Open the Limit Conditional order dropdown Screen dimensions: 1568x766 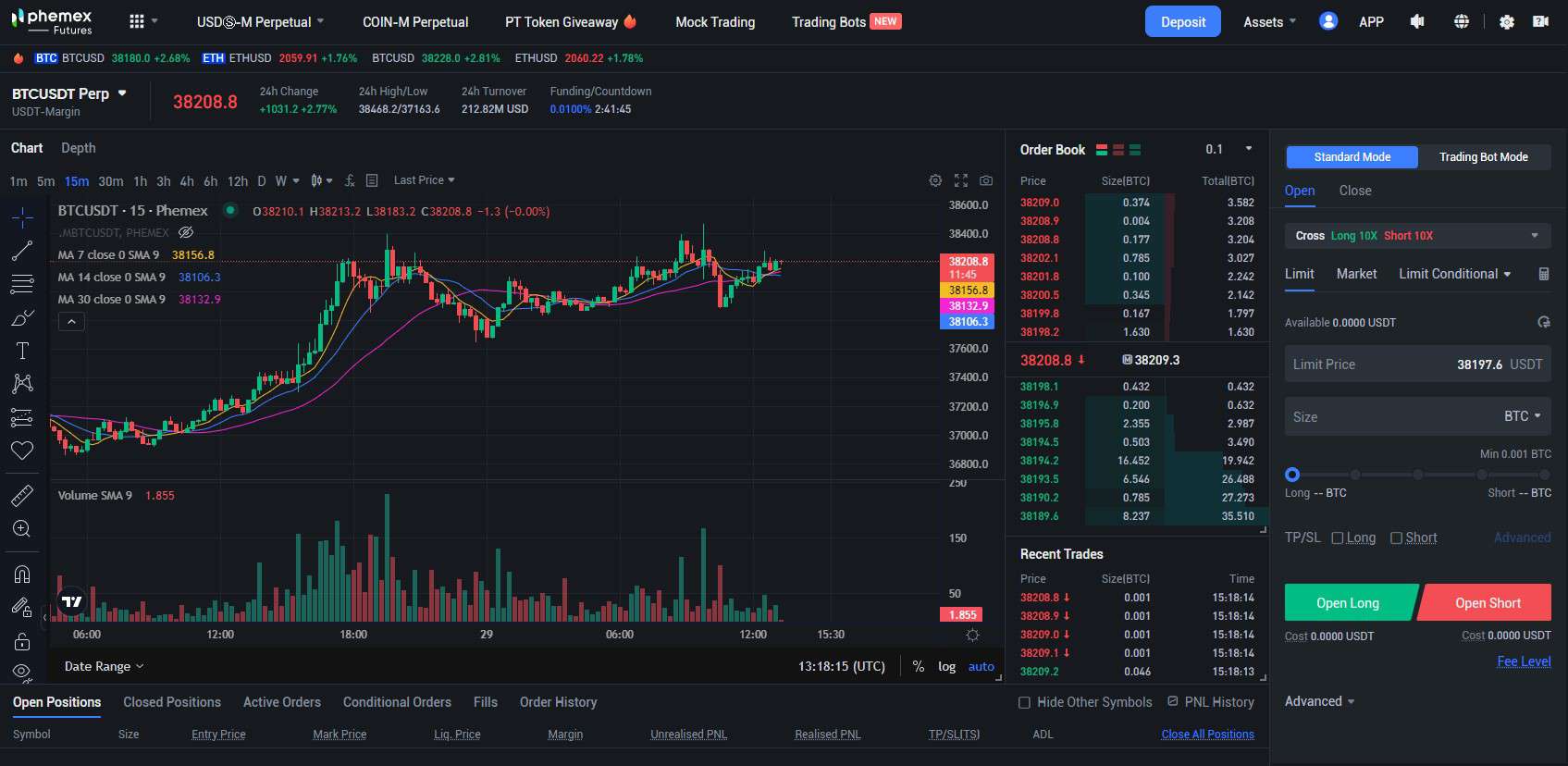[x=1454, y=274]
